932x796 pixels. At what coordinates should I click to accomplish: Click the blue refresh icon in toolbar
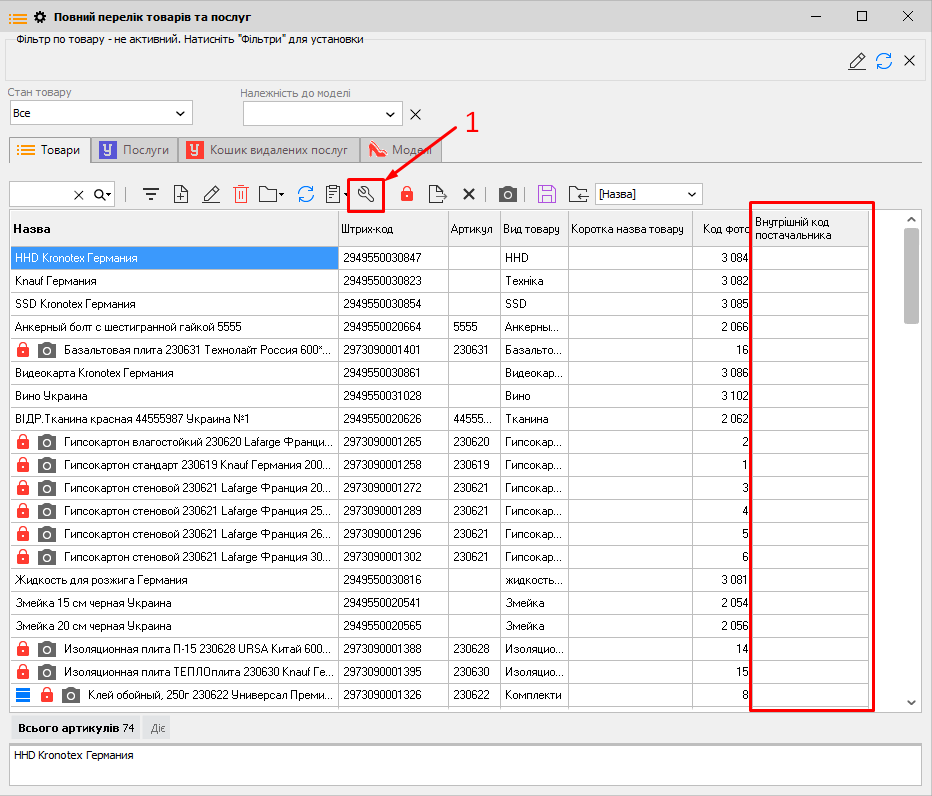(306, 194)
